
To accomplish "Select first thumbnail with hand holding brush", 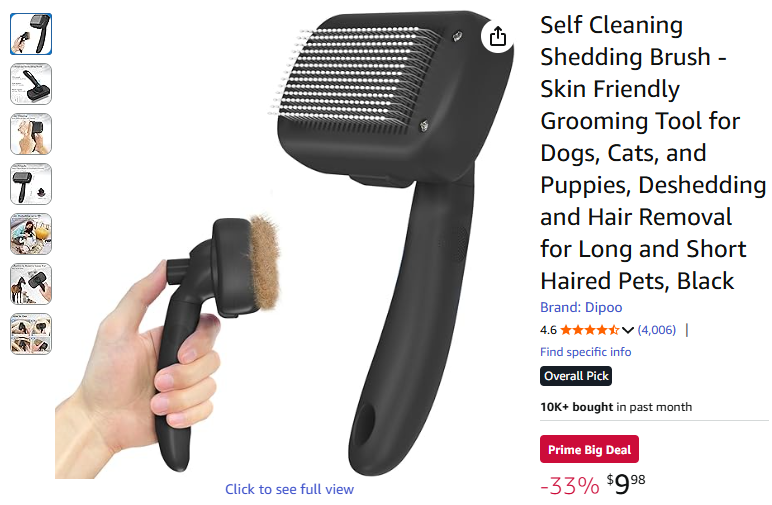I will 31,34.
